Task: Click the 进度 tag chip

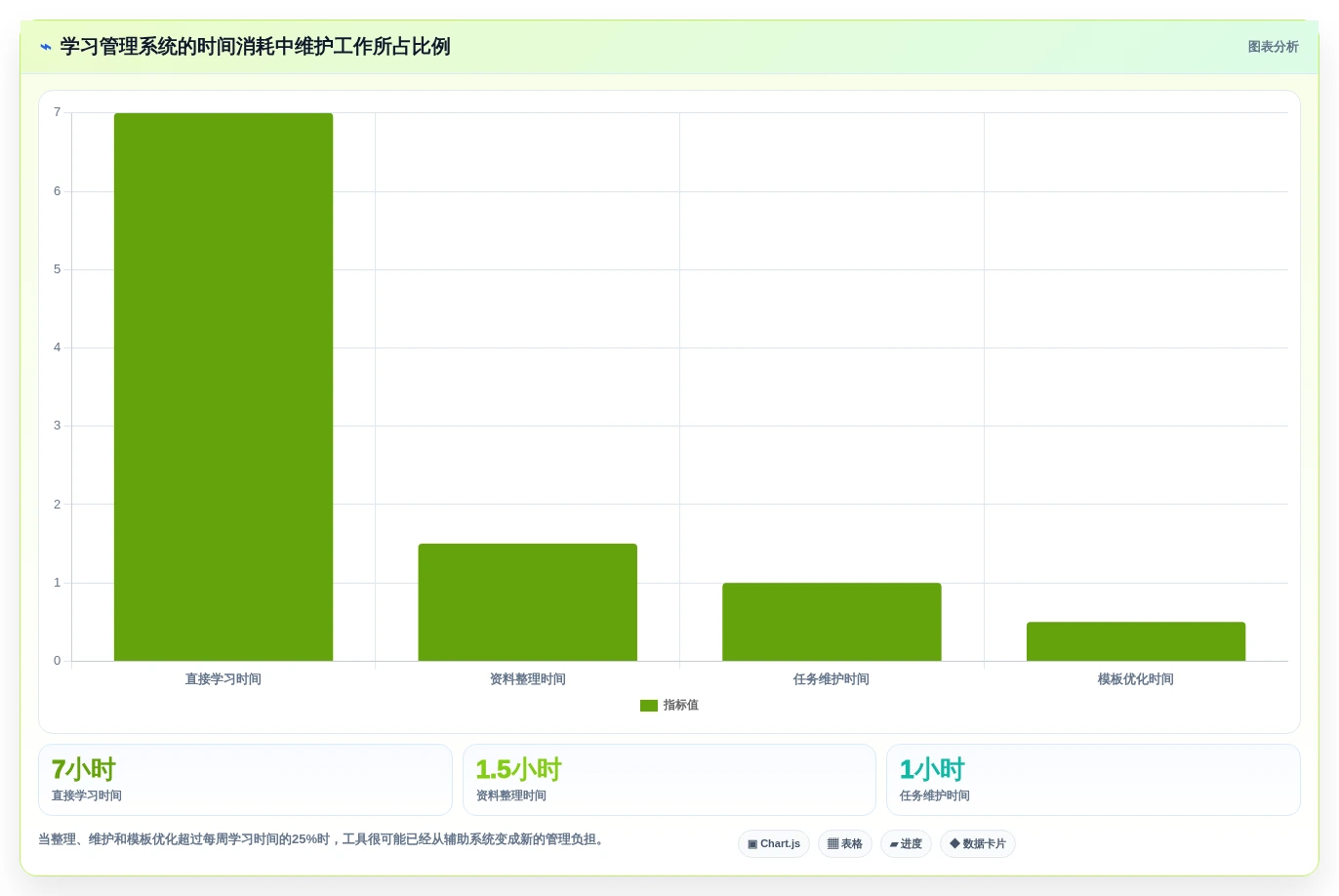Action: pyautogui.click(x=906, y=844)
